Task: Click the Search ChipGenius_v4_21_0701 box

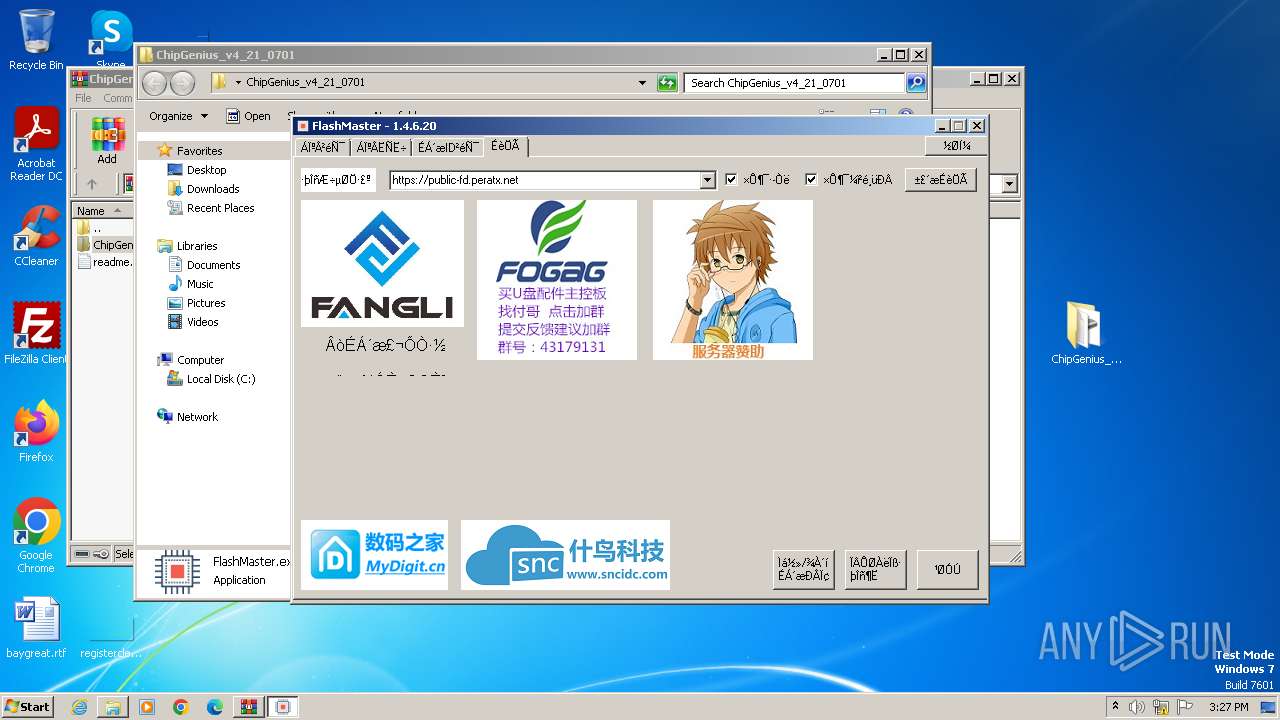Action: tap(795, 83)
